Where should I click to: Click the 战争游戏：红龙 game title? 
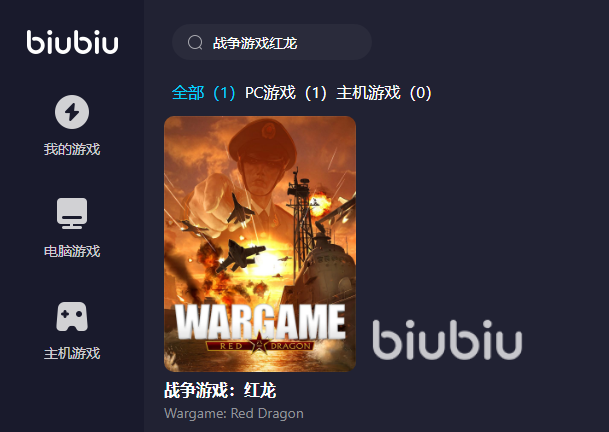click(x=220, y=390)
